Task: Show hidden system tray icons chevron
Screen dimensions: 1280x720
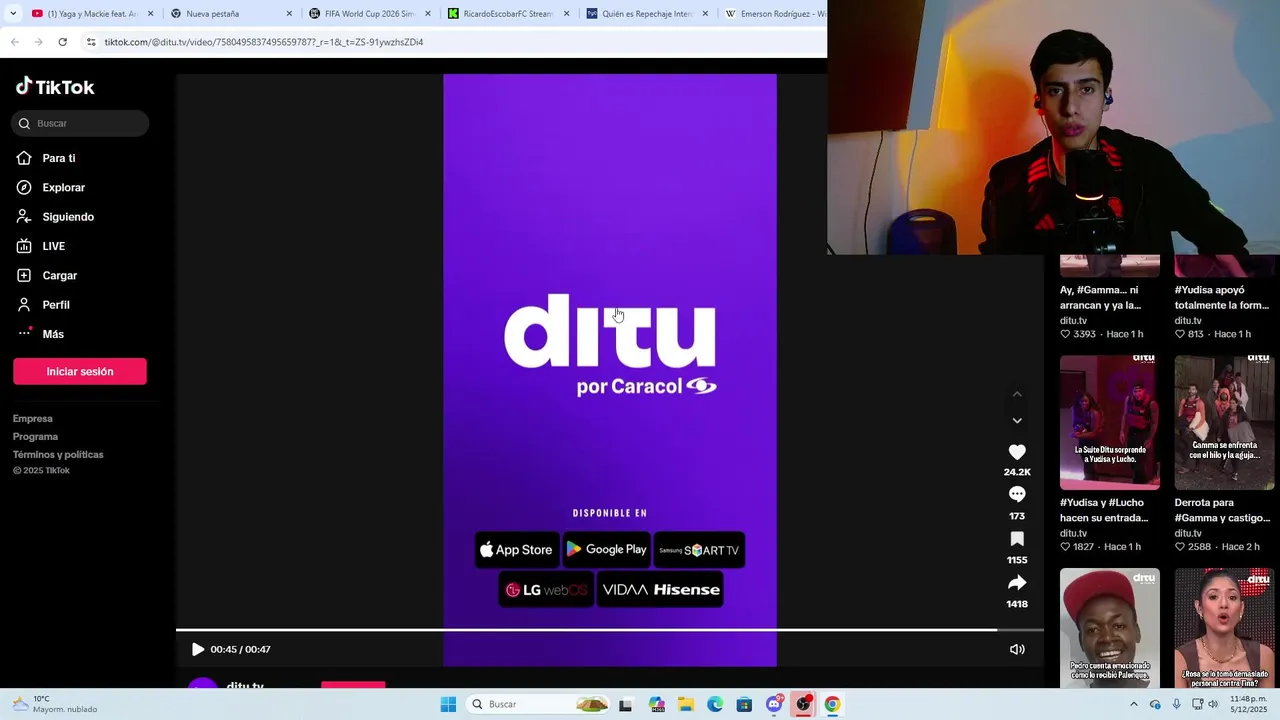Action: click(x=1133, y=704)
